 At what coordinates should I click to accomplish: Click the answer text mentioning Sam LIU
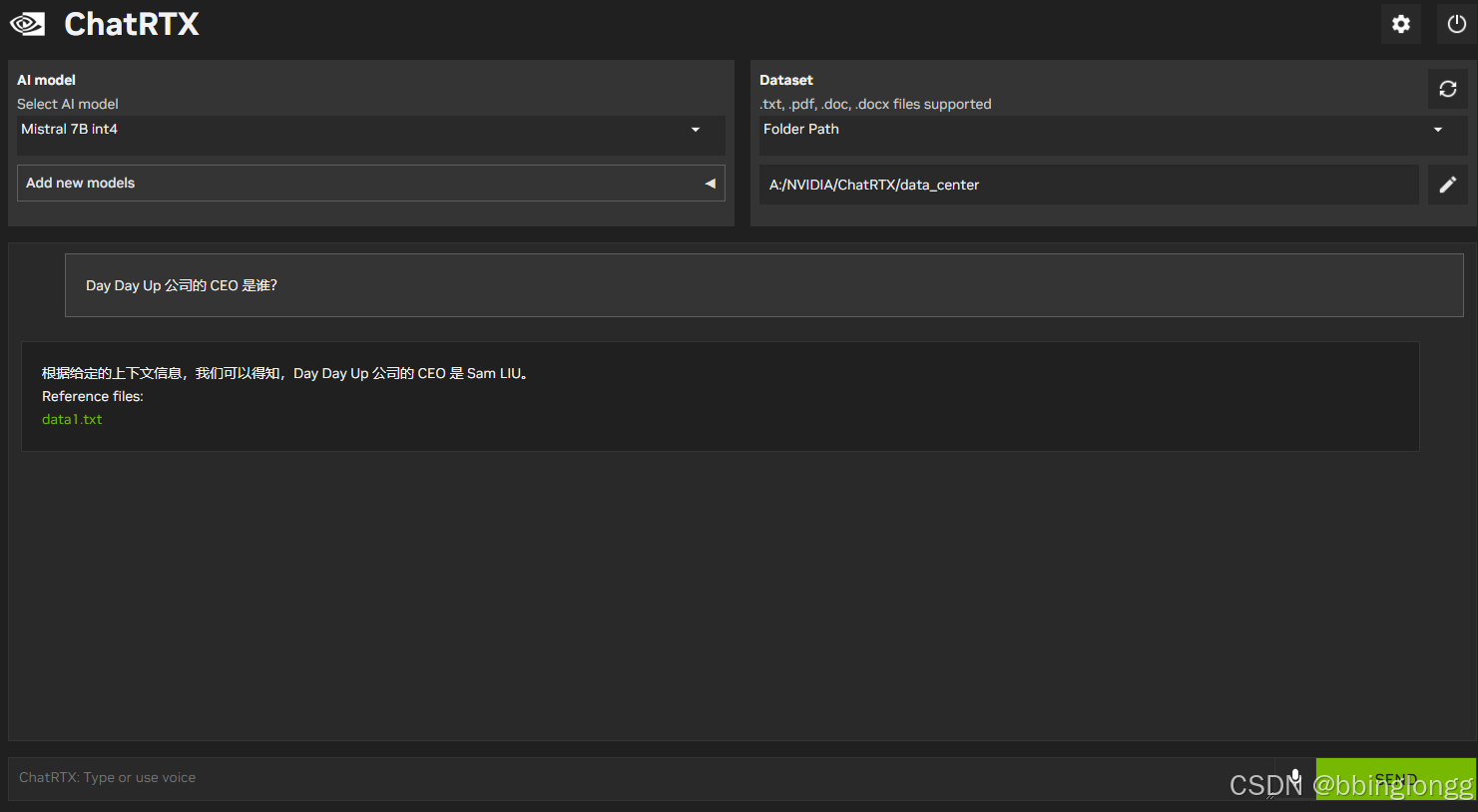pyautogui.click(x=286, y=373)
